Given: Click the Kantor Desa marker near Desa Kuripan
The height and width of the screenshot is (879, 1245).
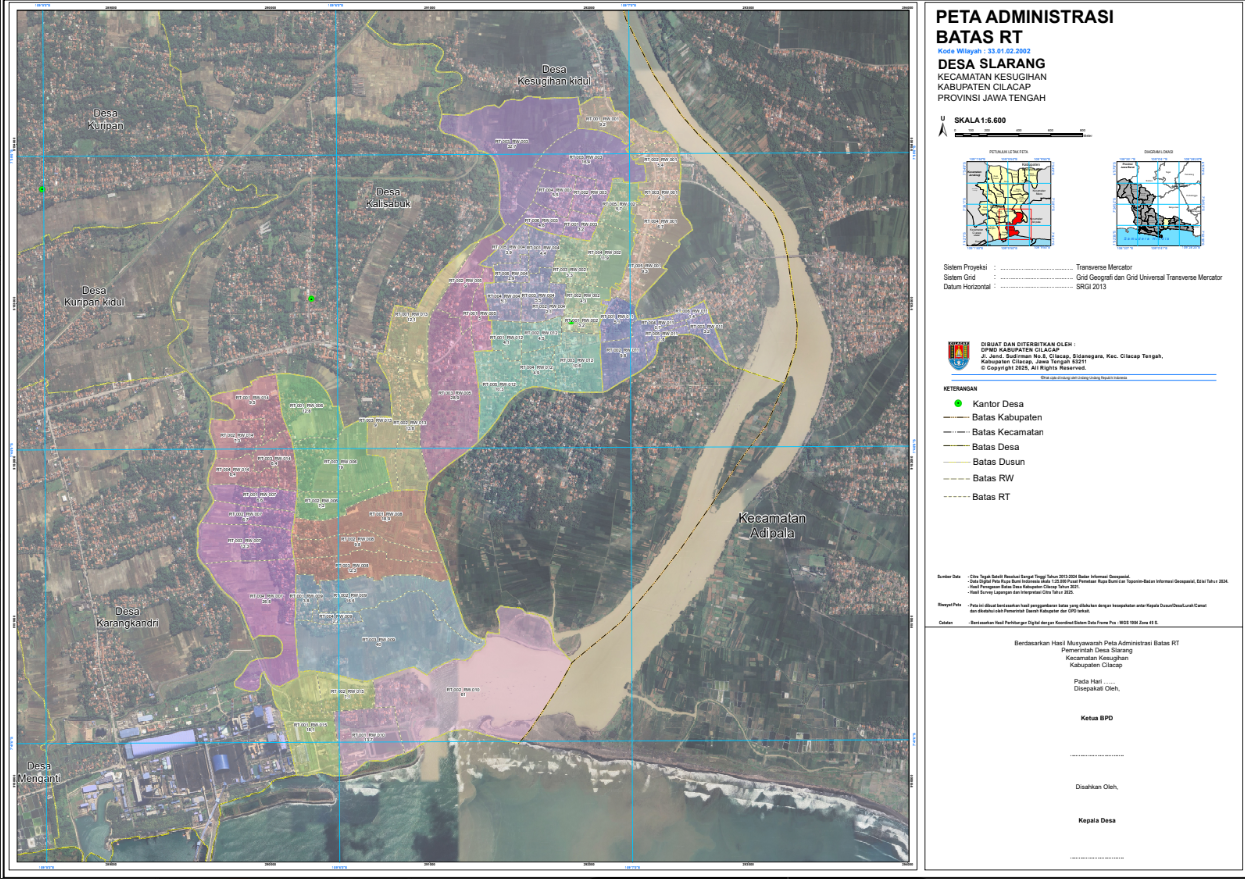Looking at the screenshot, I should [42, 189].
